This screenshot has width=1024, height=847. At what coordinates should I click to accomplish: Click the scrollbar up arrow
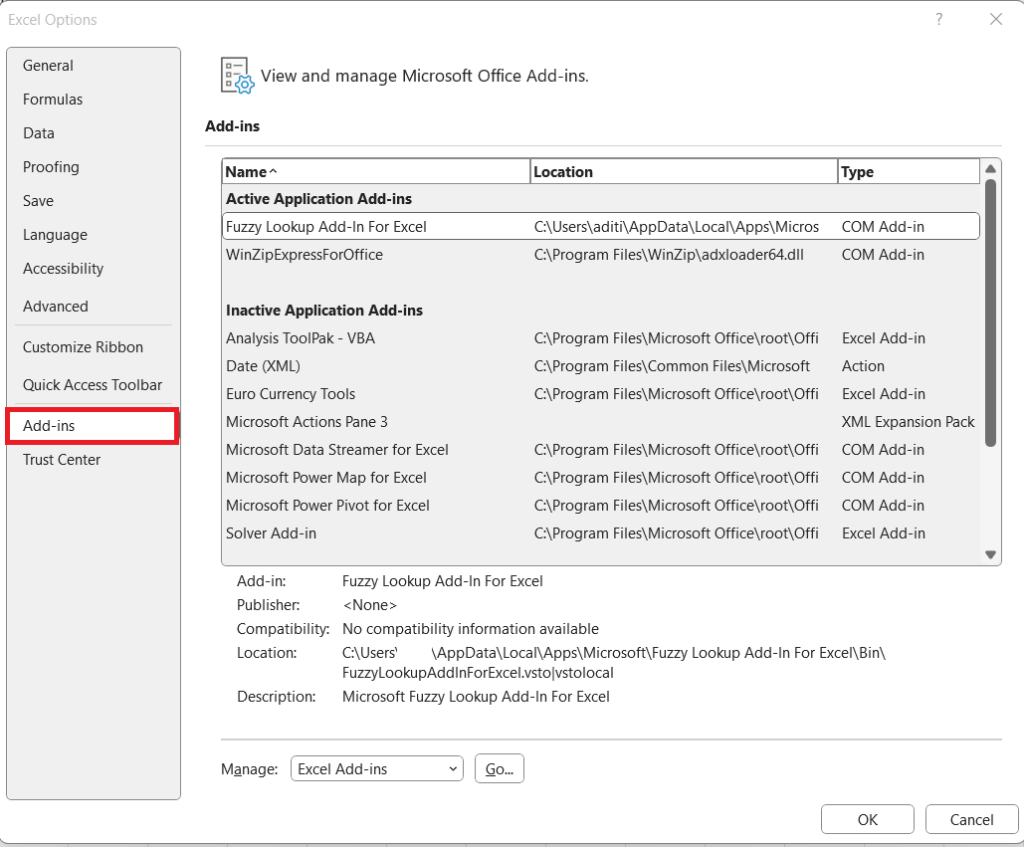pyautogui.click(x=990, y=168)
